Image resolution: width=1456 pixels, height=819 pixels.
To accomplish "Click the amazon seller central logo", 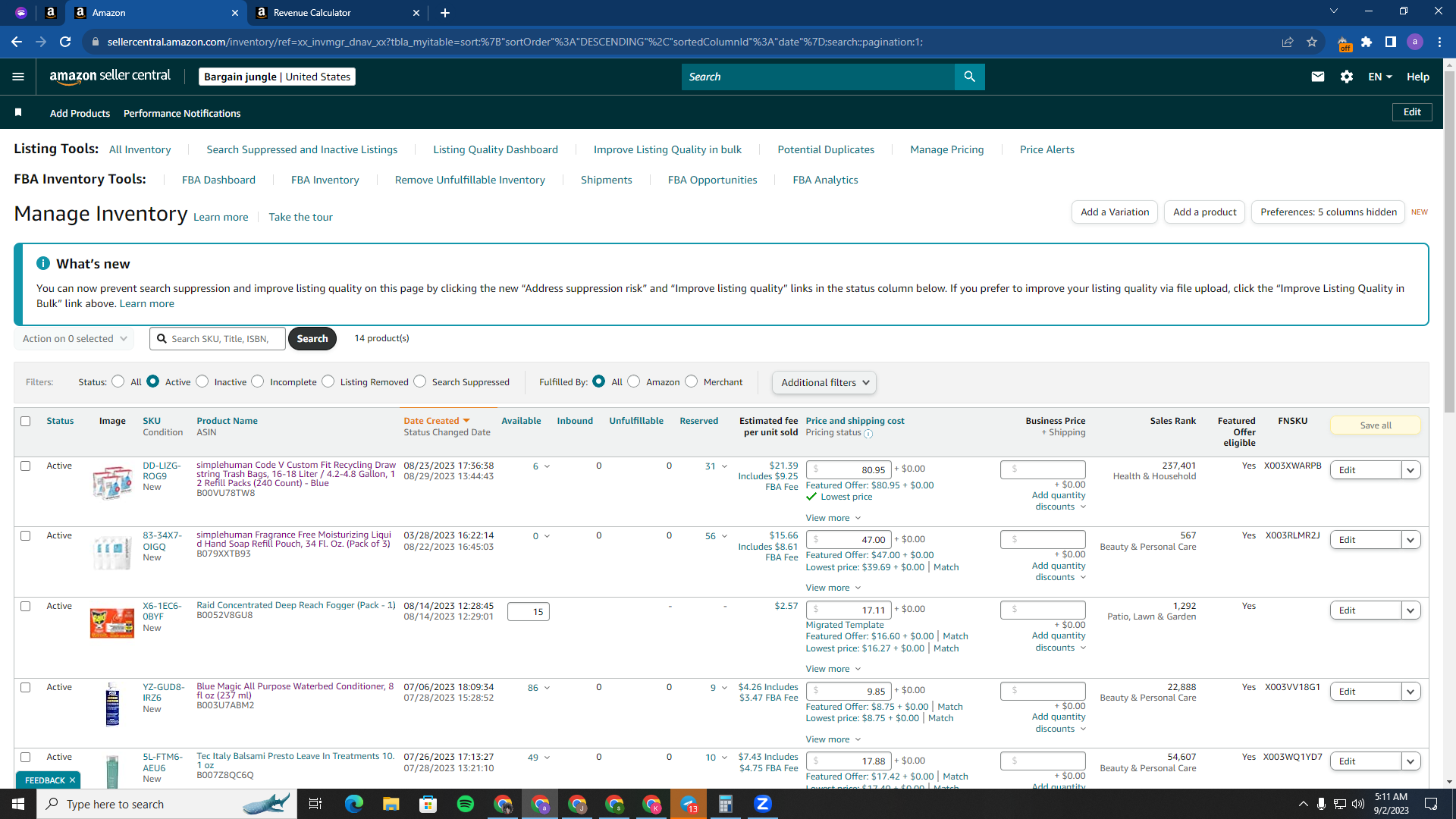I will pyautogui.click(x=110, y=77).
